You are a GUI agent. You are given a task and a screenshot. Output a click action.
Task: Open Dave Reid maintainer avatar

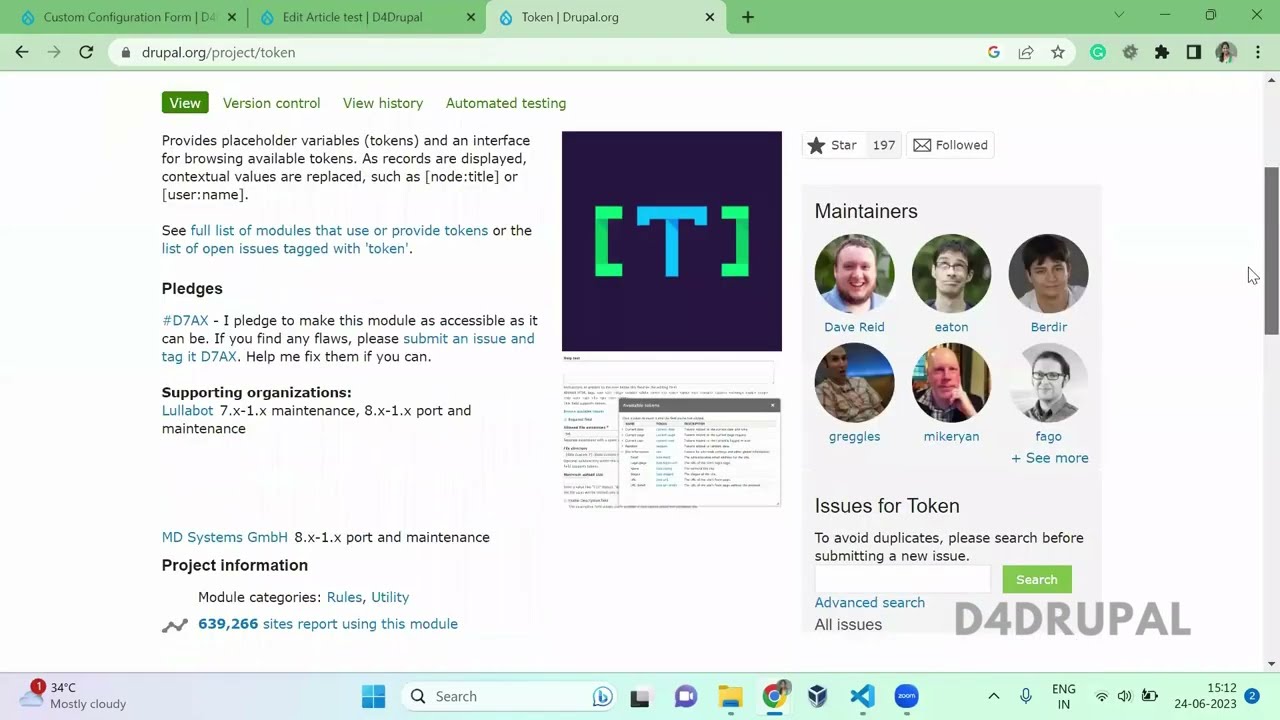(854, 274)
